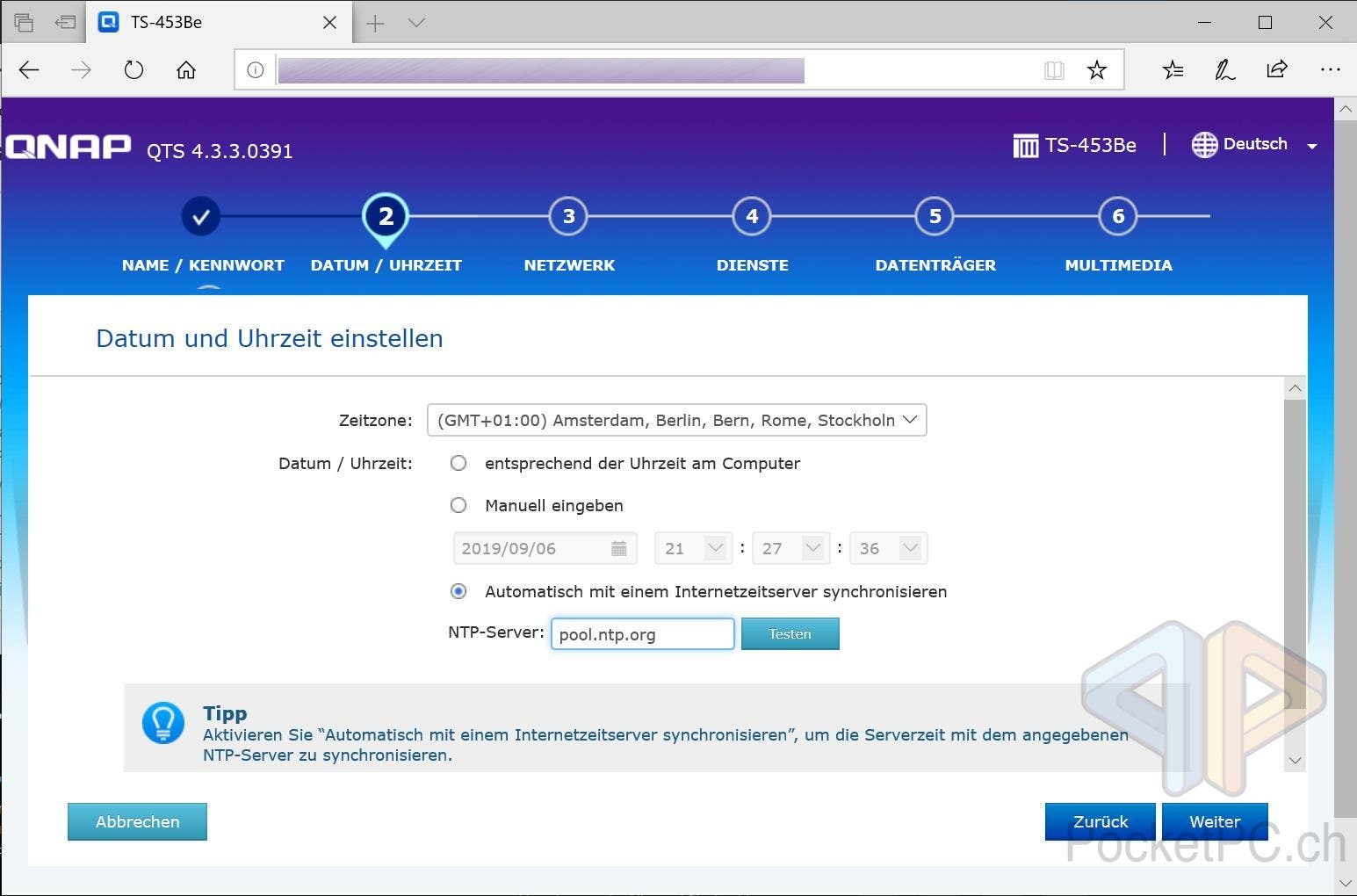The width and height of the screenshot is (1357, 896).
Task: Choose automatic internet time server sync option
Action: click(x=458, y=591)
